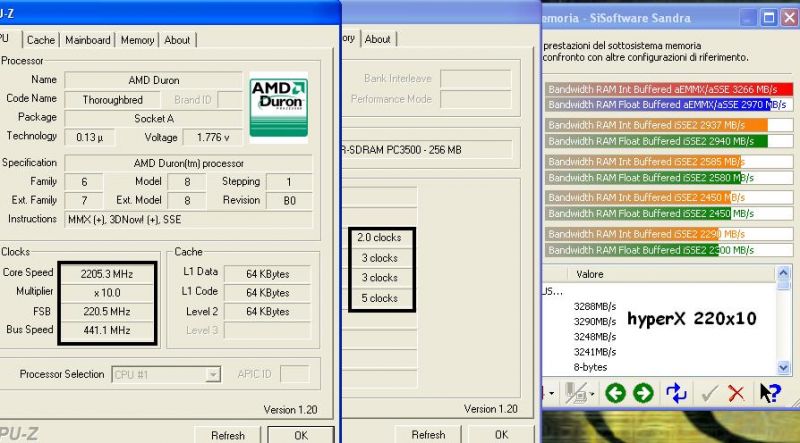Click the Multiplier value x 10.0
Viewport: 800px width, 443px height.
tap(106, 293)
